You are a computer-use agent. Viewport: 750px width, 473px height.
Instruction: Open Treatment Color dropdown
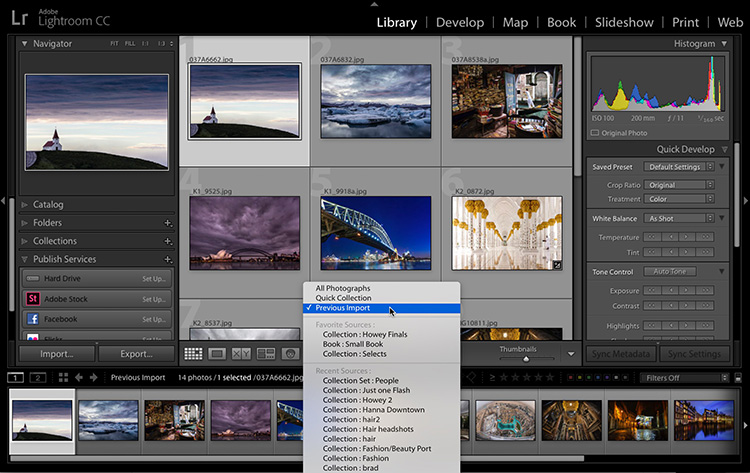click(679, 198)
